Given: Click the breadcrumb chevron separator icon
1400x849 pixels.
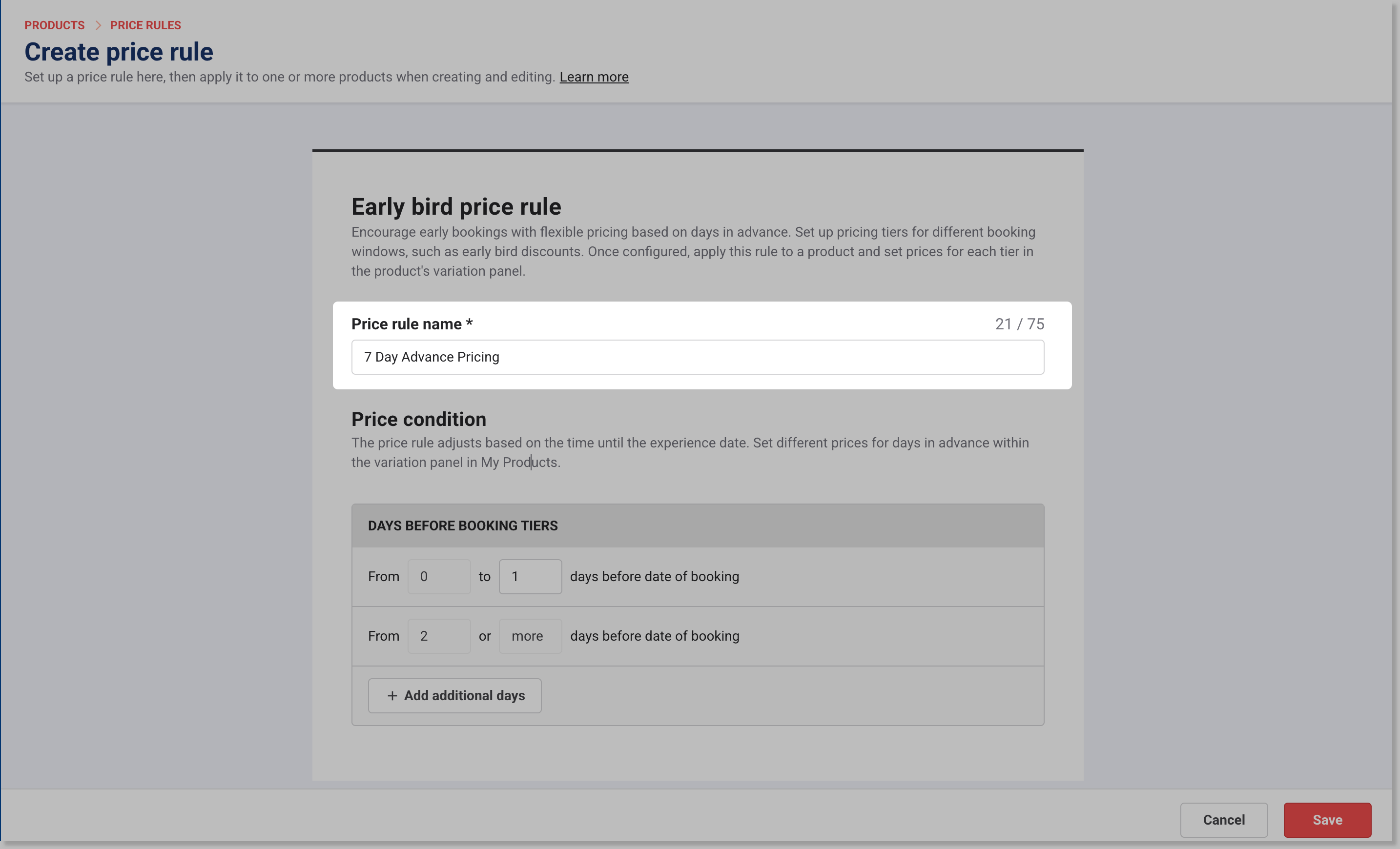Looking at the screenshot, I should click(x=98, y=25).
